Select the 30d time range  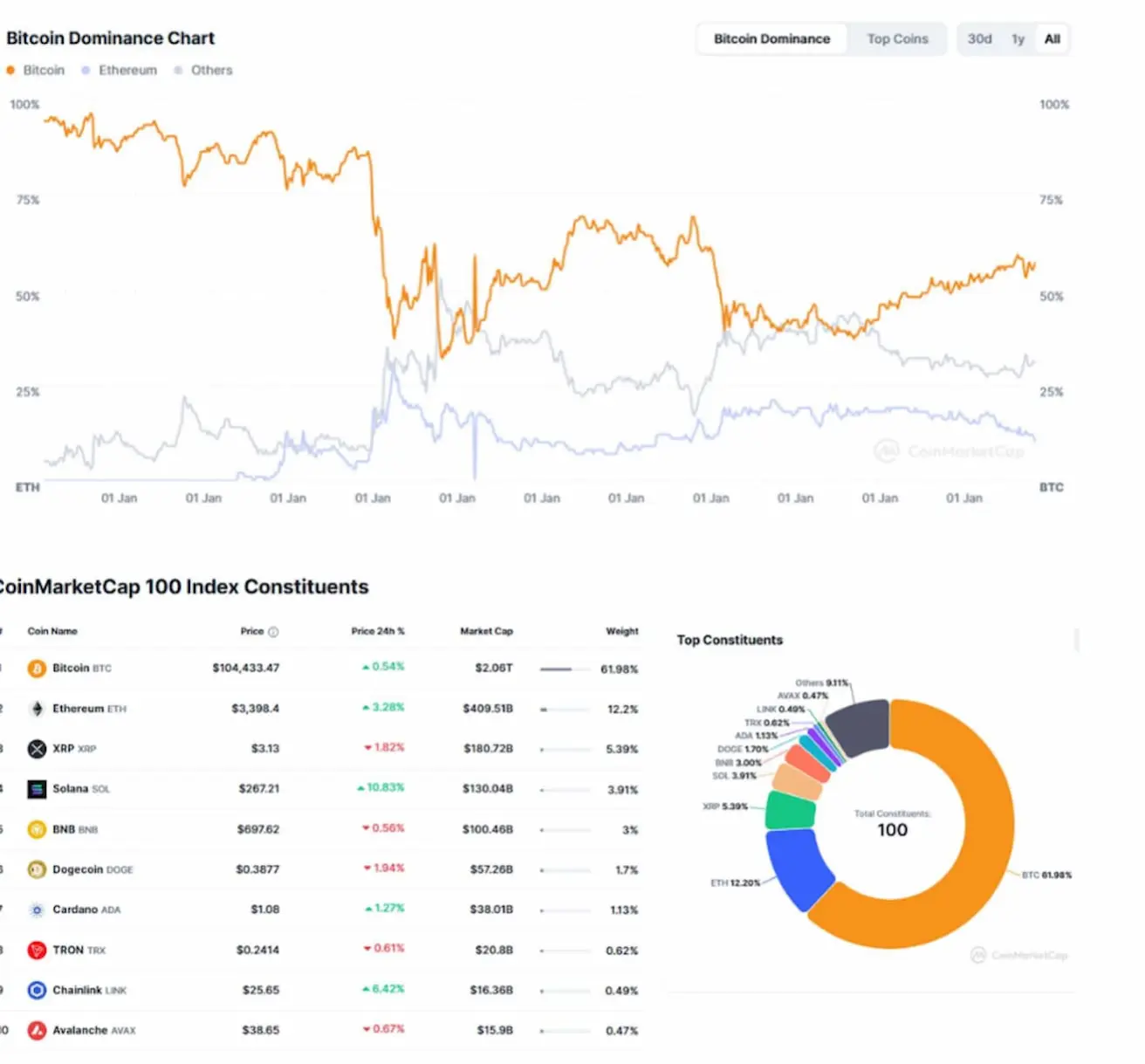point(979,39)
